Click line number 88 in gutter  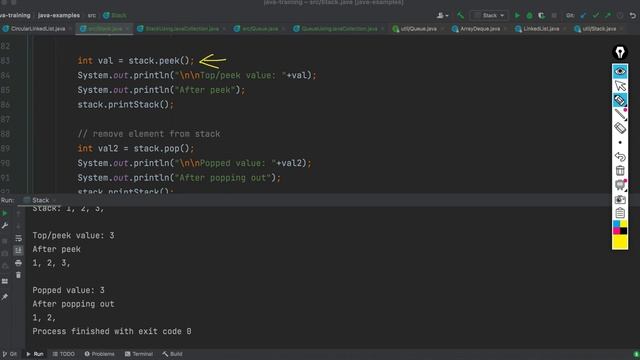coord(5,134)
